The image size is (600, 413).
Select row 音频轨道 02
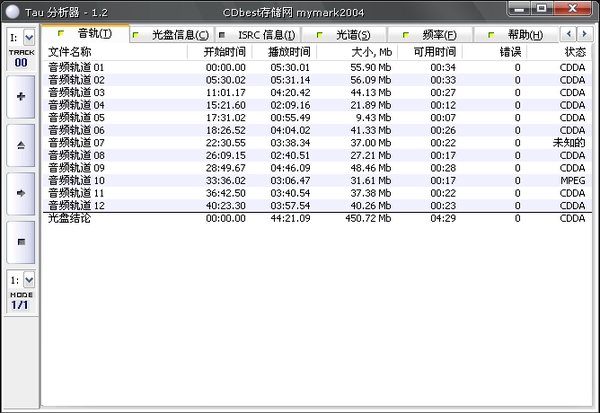(x=317, y=80)
